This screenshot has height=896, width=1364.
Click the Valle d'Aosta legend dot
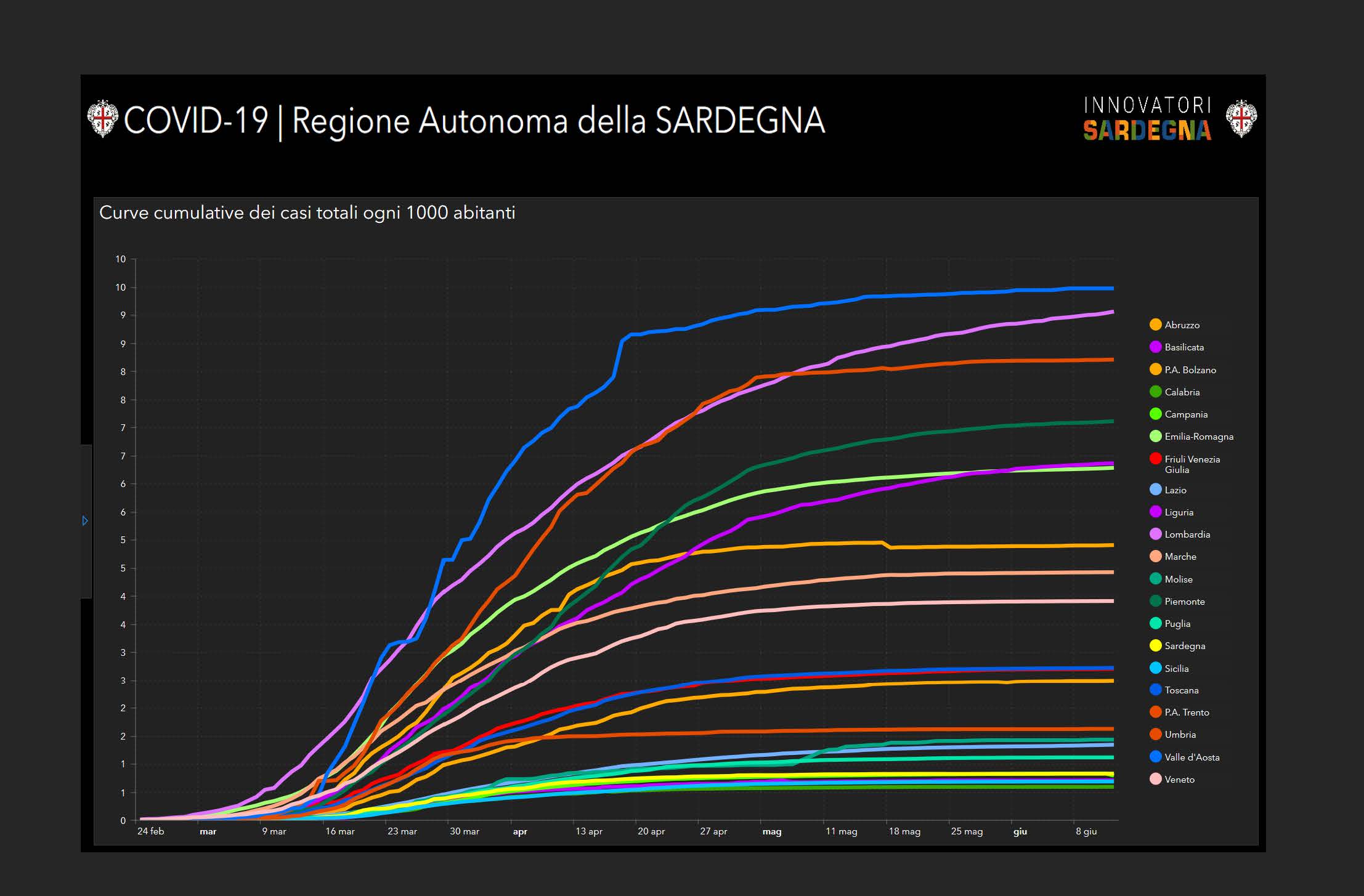click(1156, 757)
